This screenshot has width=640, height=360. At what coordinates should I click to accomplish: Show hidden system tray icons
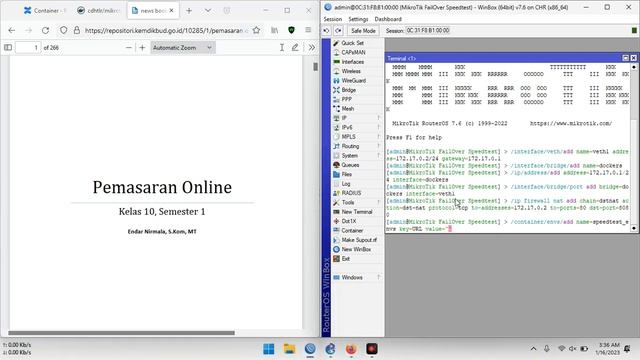pyautogui.click(x=533, y=349)
